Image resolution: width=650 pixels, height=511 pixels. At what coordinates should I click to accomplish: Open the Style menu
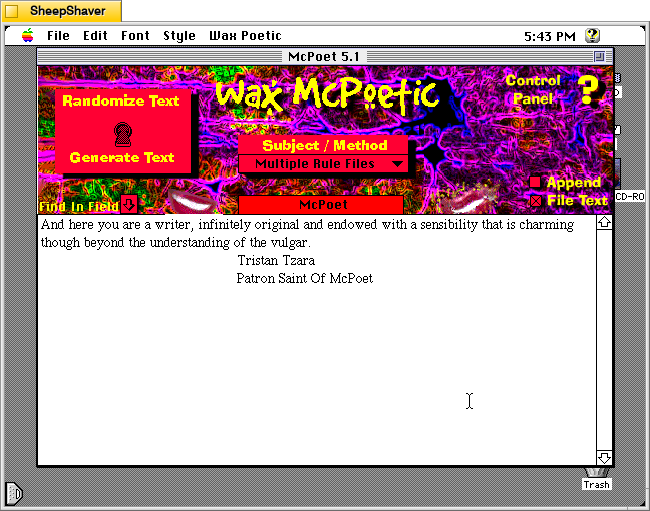[179, 36]
